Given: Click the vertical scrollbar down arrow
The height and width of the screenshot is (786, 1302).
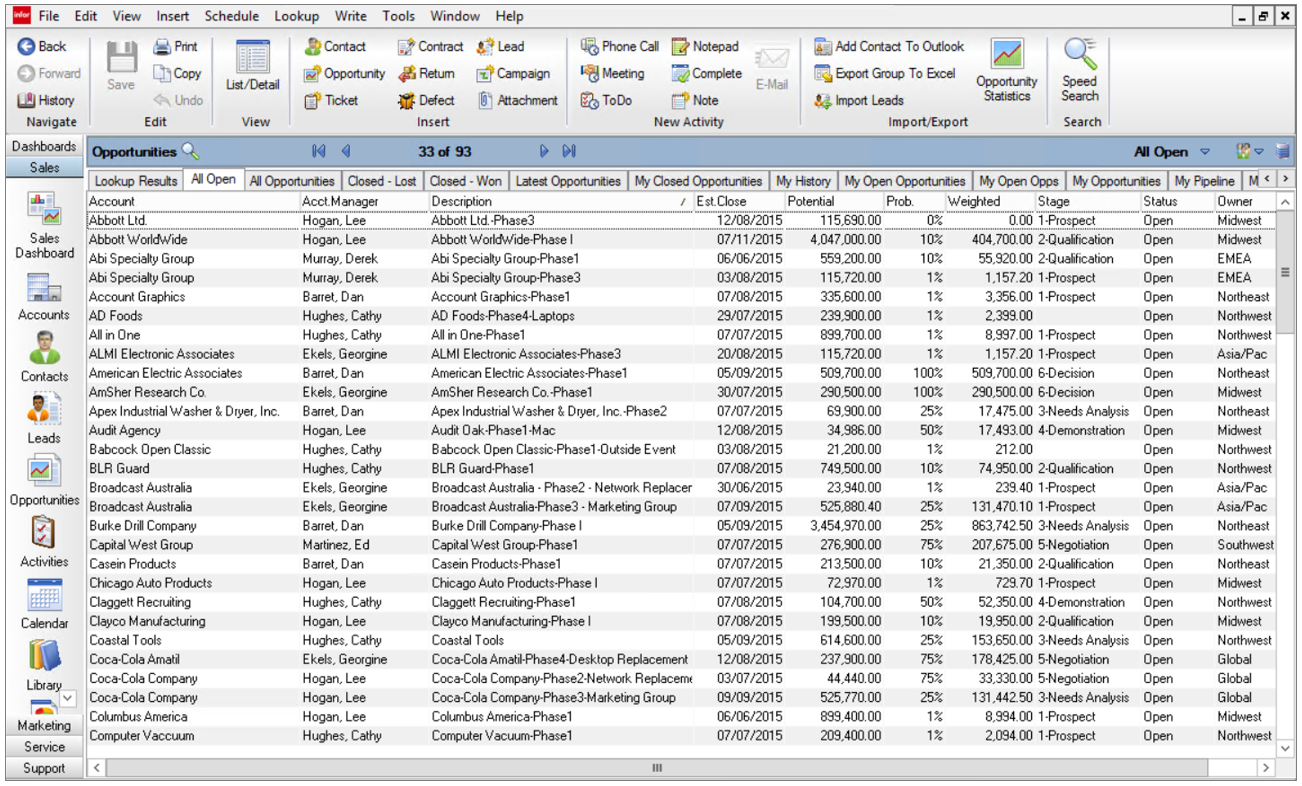Looking at the screenshot, I should click(x=1286, y=748).
